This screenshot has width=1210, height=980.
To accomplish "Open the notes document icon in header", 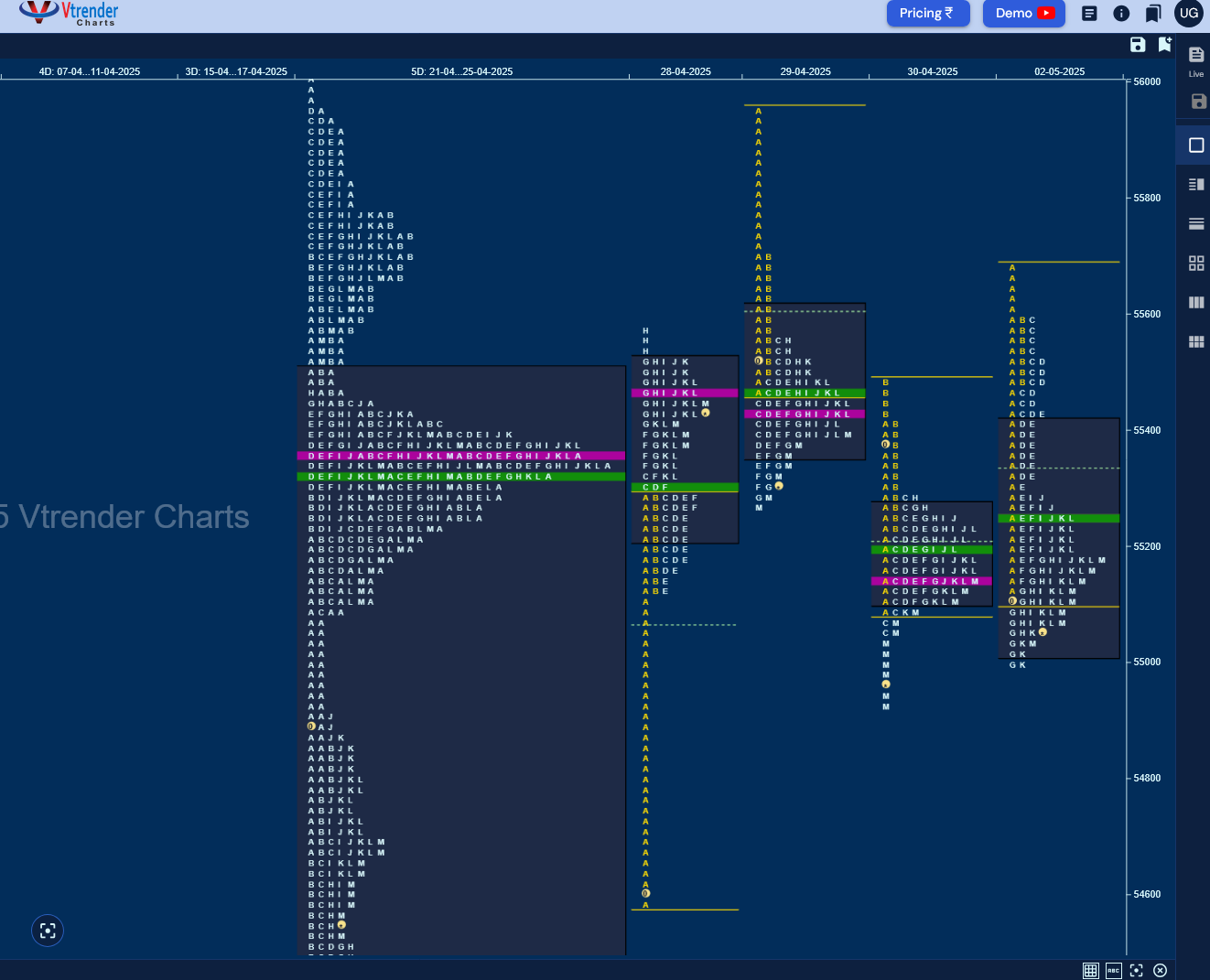I will [x=1089, y=13].
